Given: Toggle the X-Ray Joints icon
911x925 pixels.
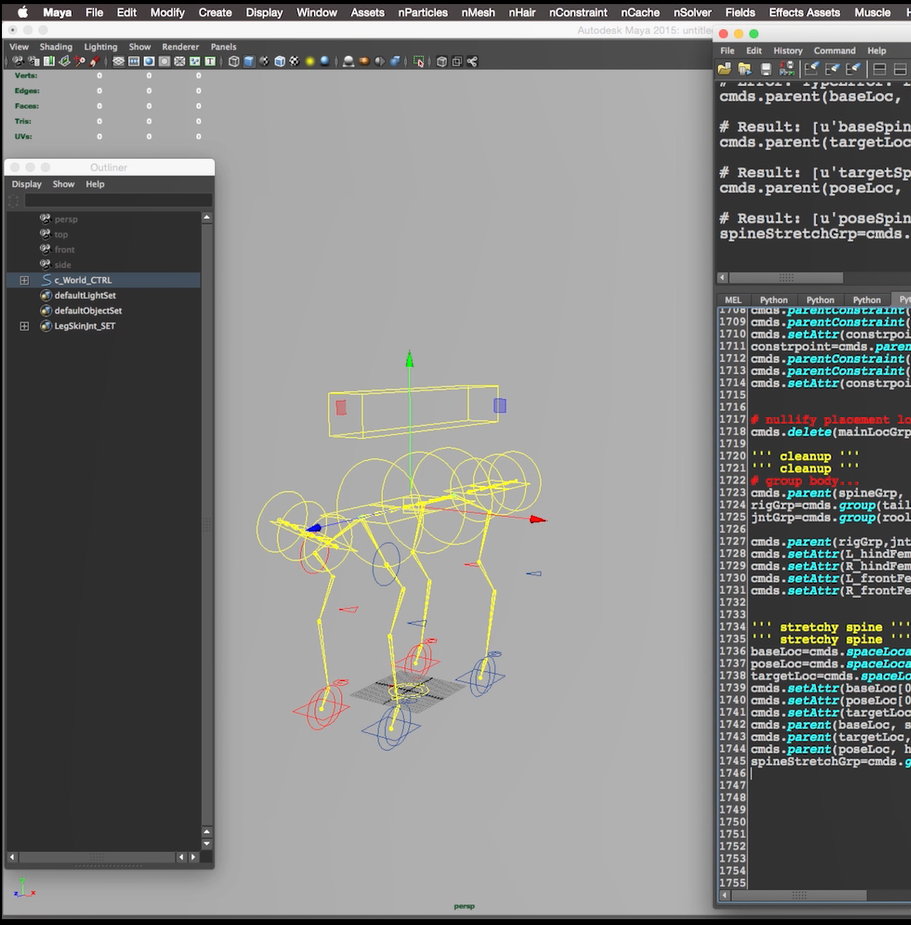Looking at the screenshot, I should click(457, 61).
